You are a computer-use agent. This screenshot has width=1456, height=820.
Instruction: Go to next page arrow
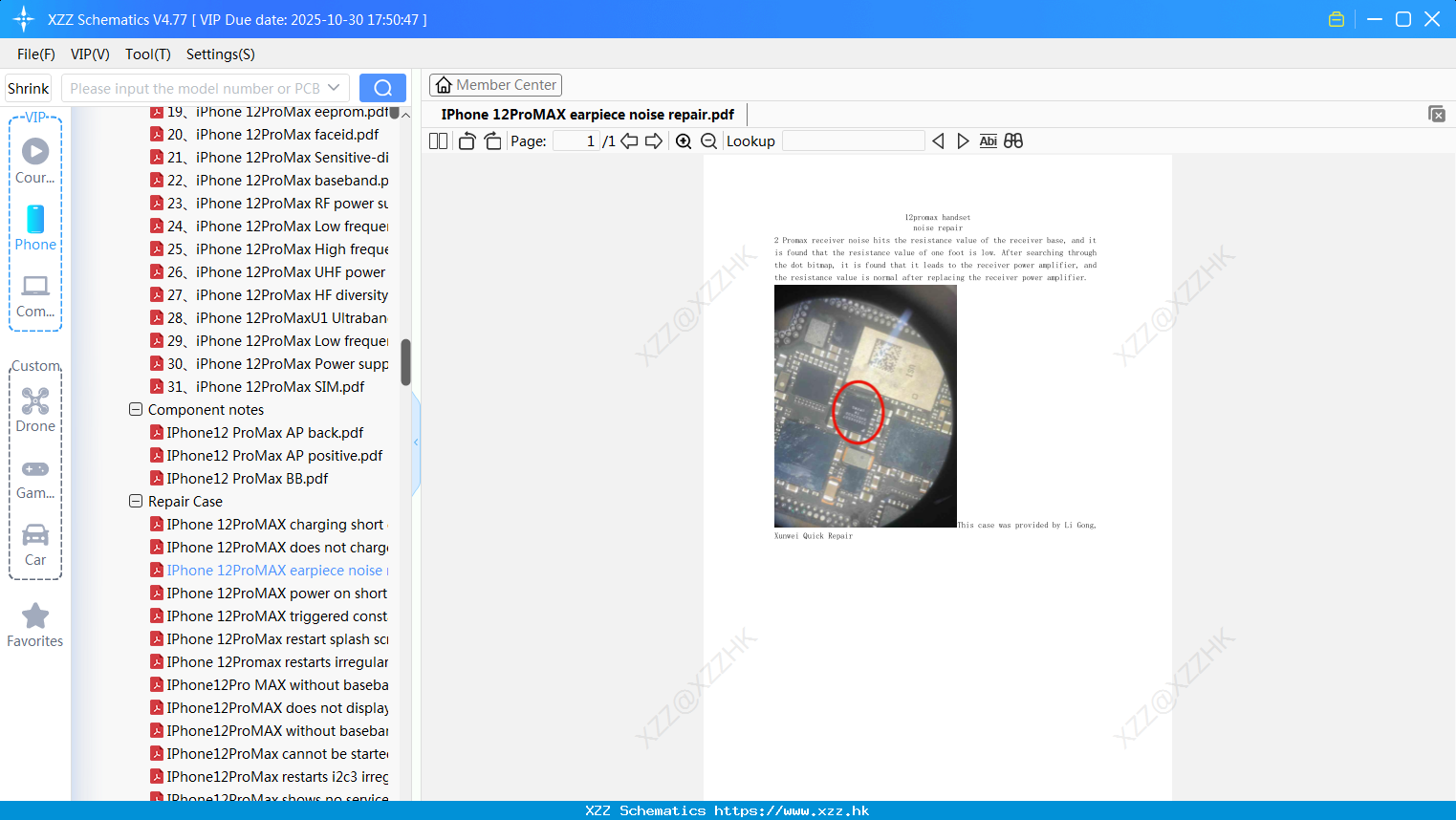[x=654, y=140]
